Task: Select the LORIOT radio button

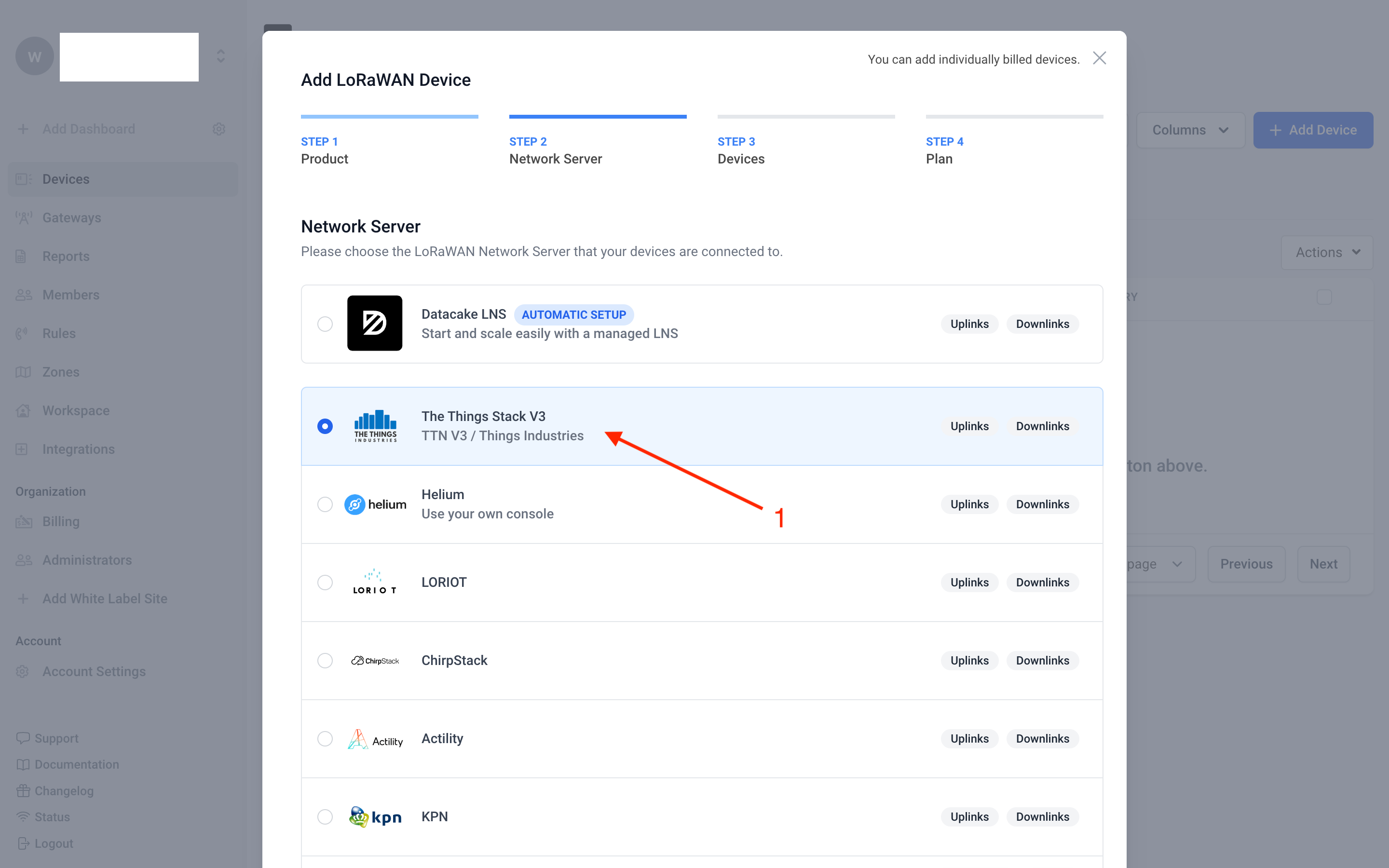Action: [325, 582]
